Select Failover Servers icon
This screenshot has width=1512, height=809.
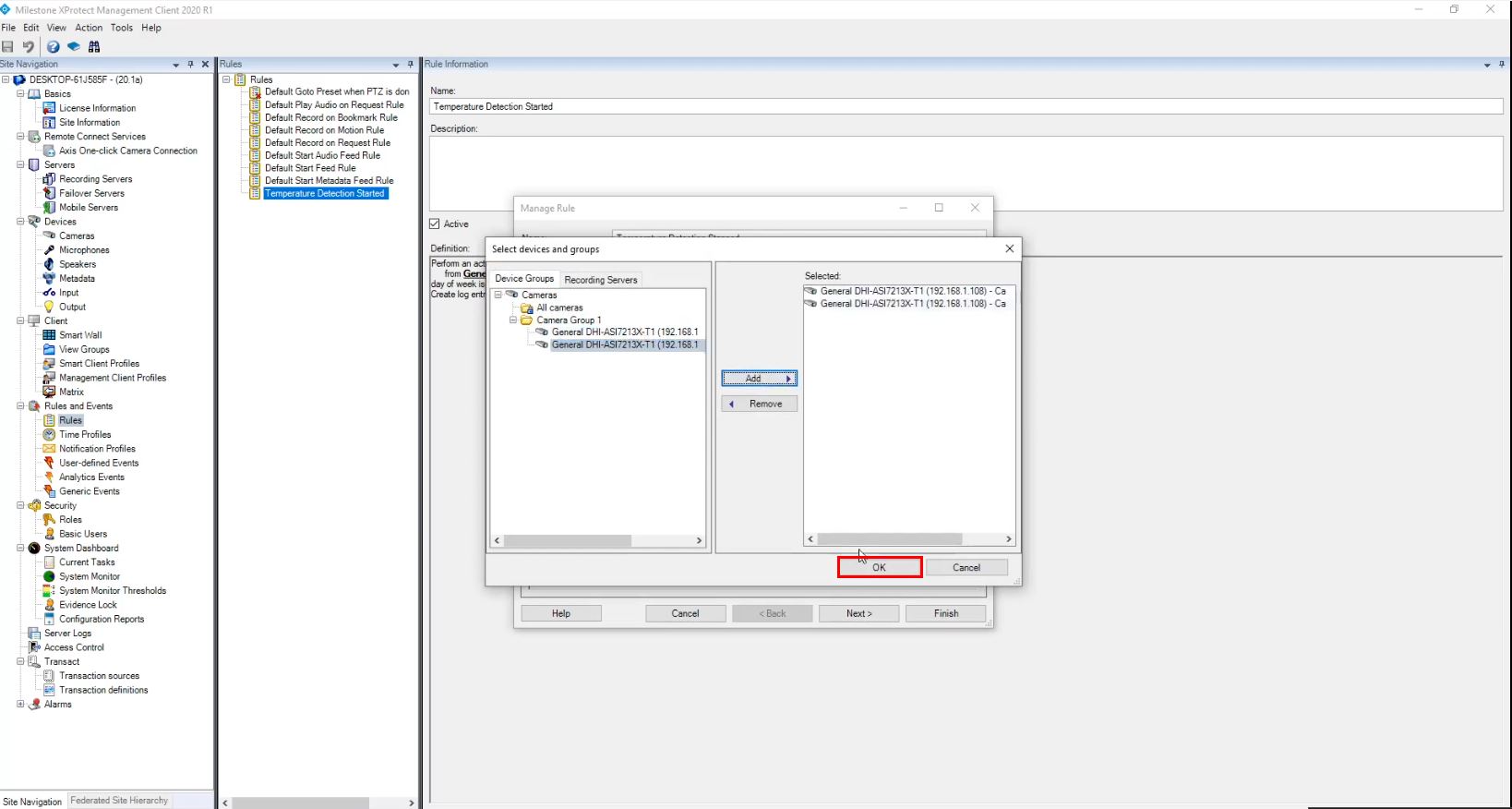coord(50,193)
